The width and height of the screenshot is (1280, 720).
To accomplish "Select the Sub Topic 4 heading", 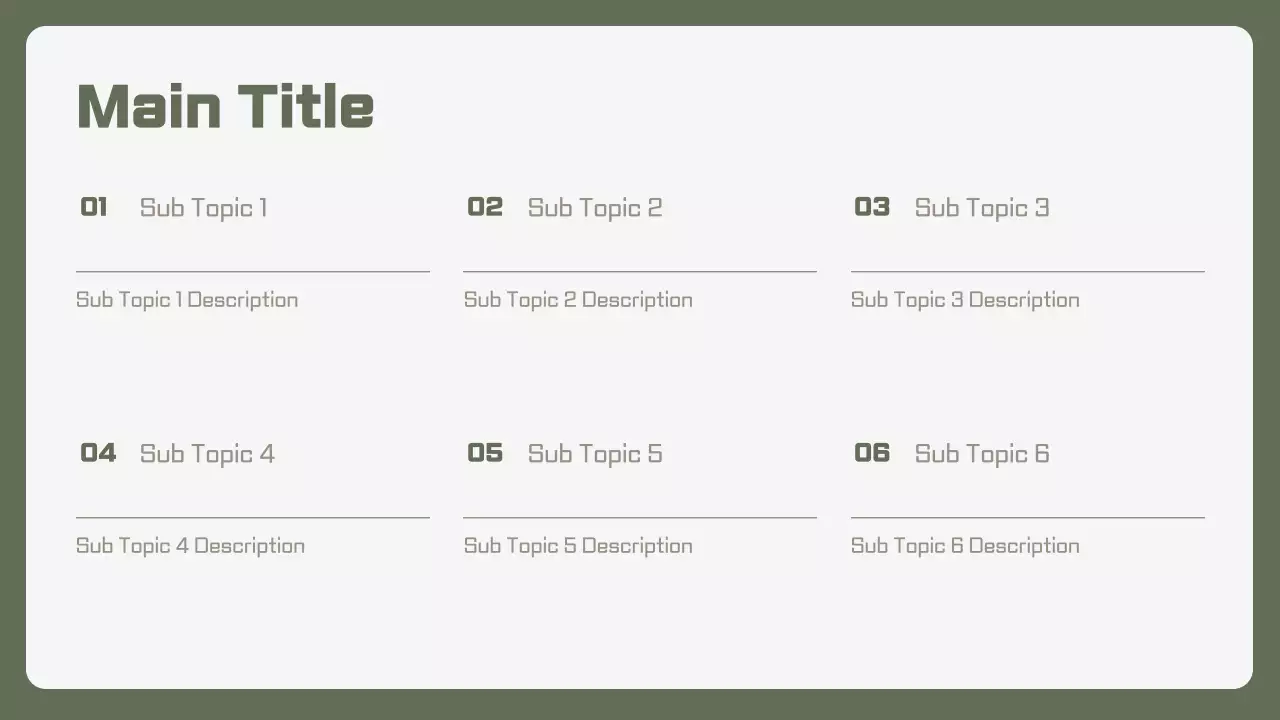I will pyautogui.click(x=207, y=454).
